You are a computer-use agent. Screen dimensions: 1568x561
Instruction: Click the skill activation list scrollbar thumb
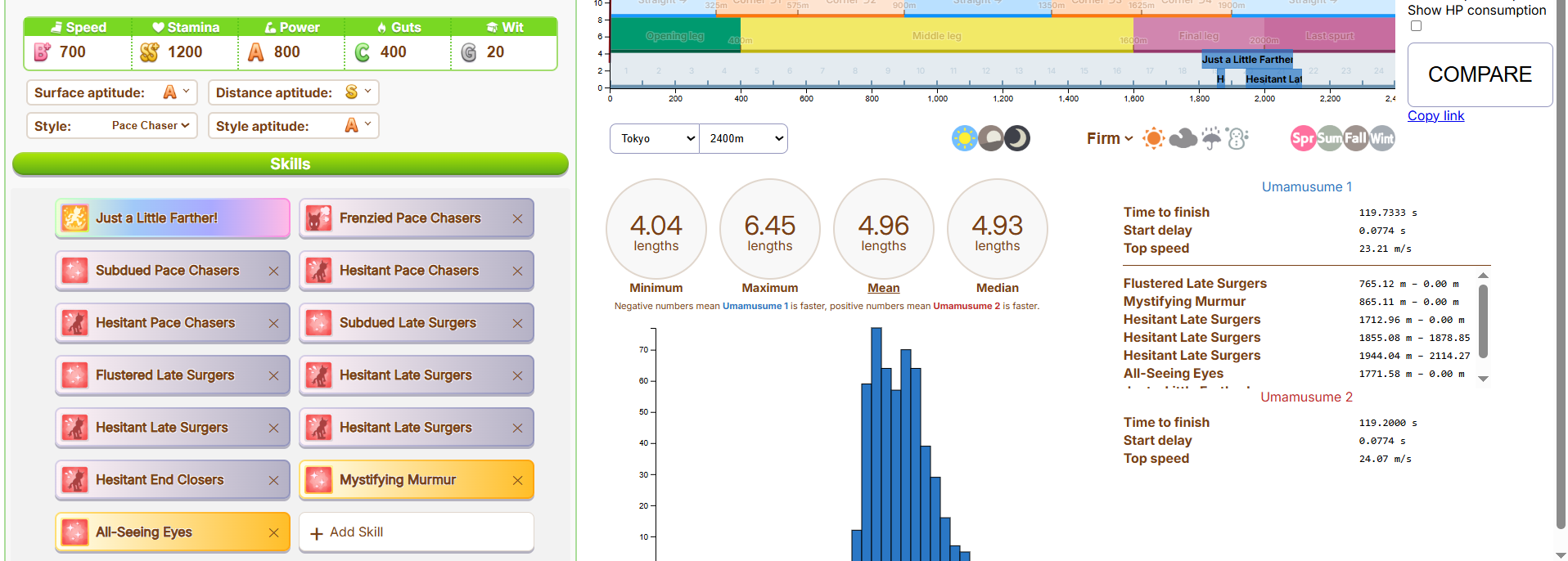[1483, 321]
